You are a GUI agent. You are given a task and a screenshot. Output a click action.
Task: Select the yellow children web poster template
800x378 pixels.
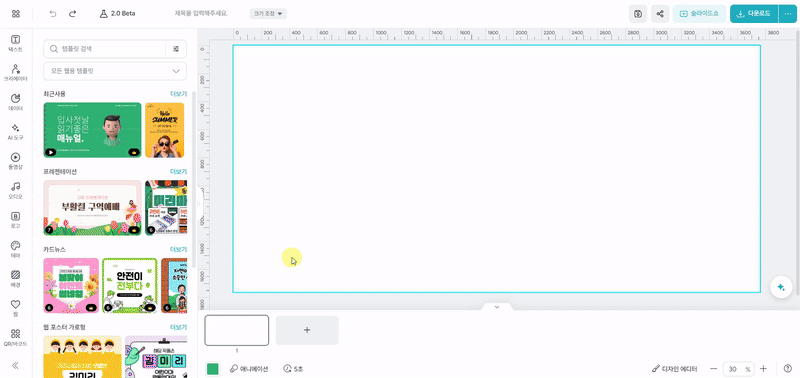(x=83, y=357)
